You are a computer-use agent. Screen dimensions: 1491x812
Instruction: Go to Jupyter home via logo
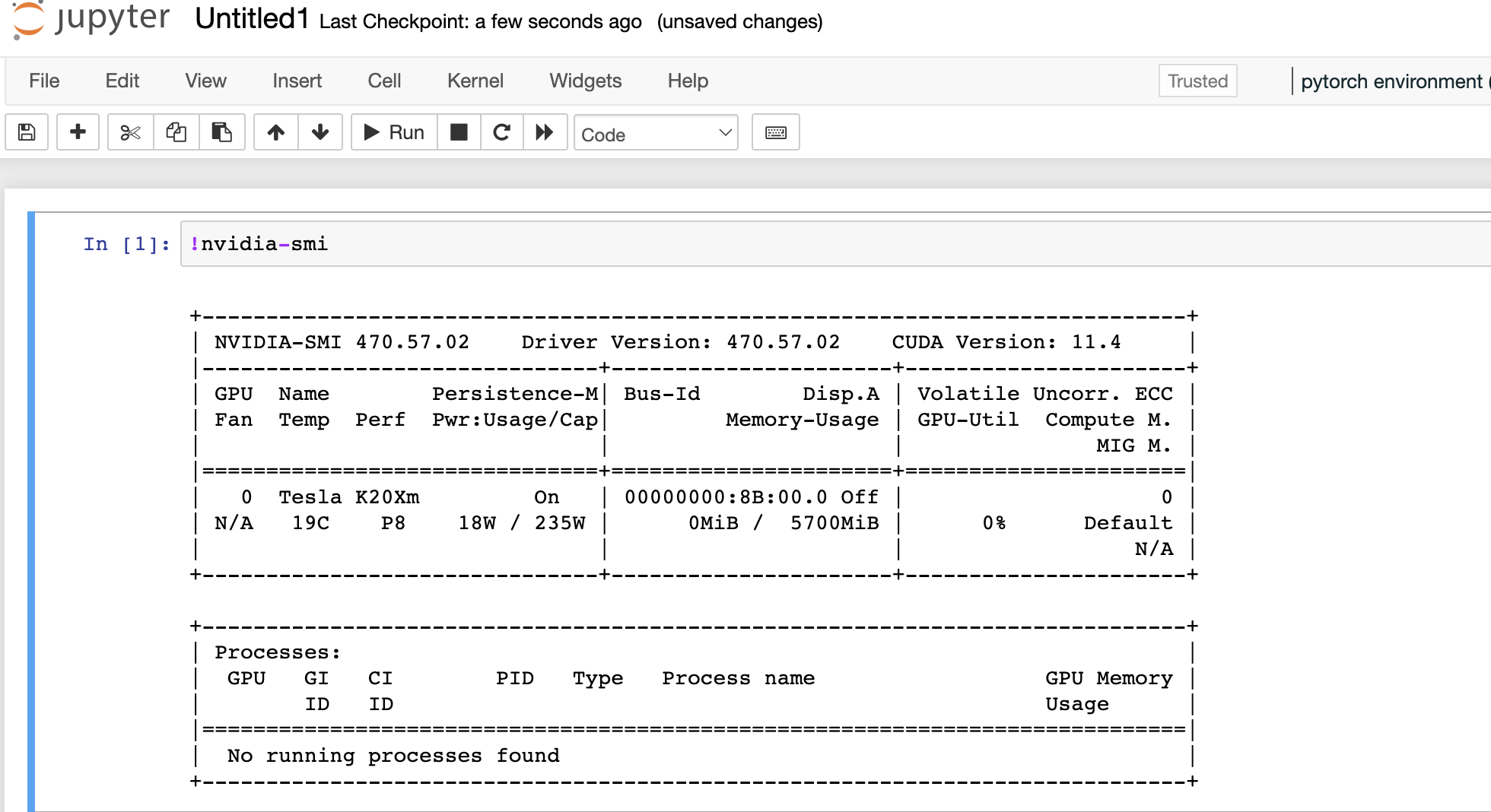(92, 20)
